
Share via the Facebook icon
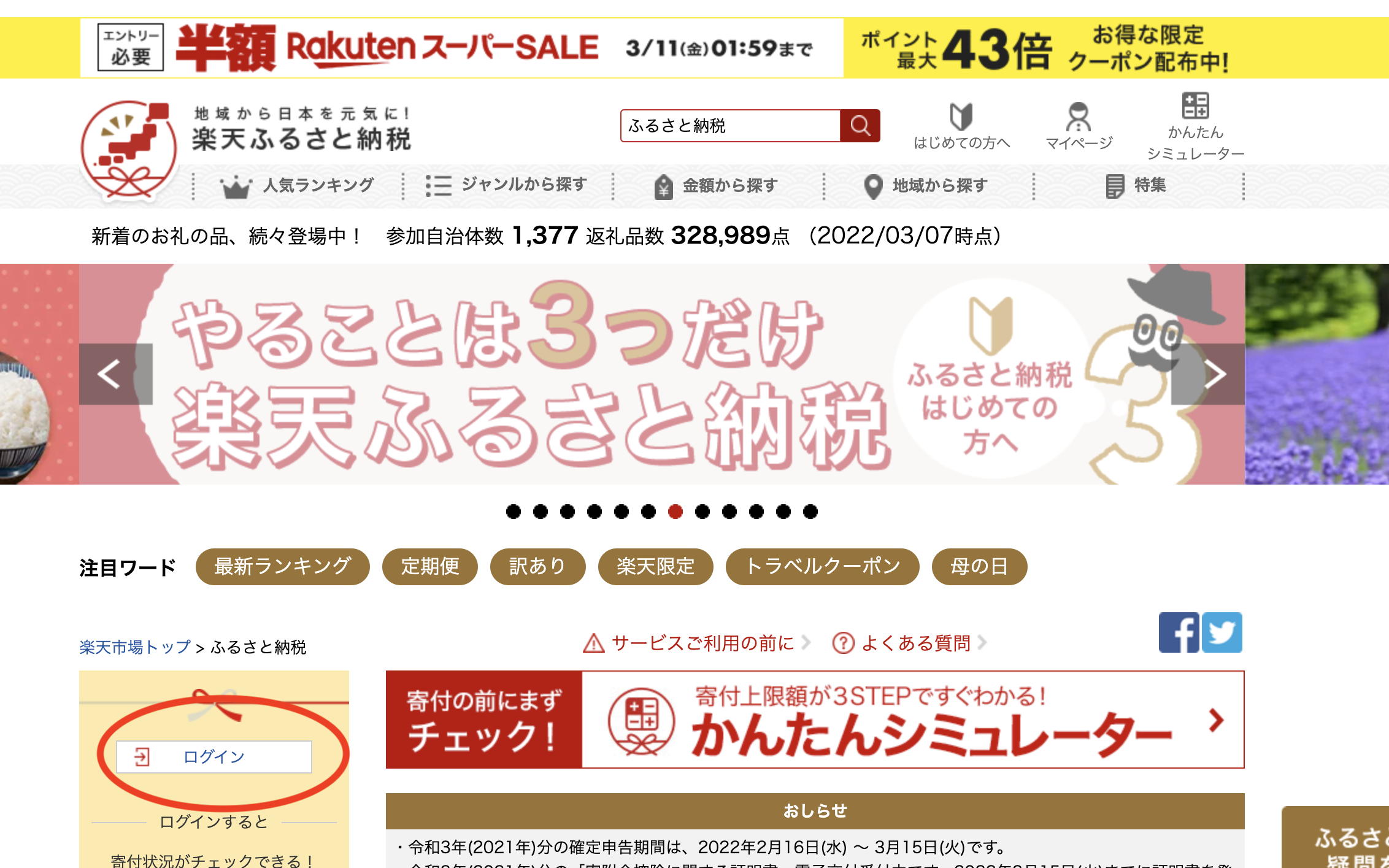coord(1179,632)
